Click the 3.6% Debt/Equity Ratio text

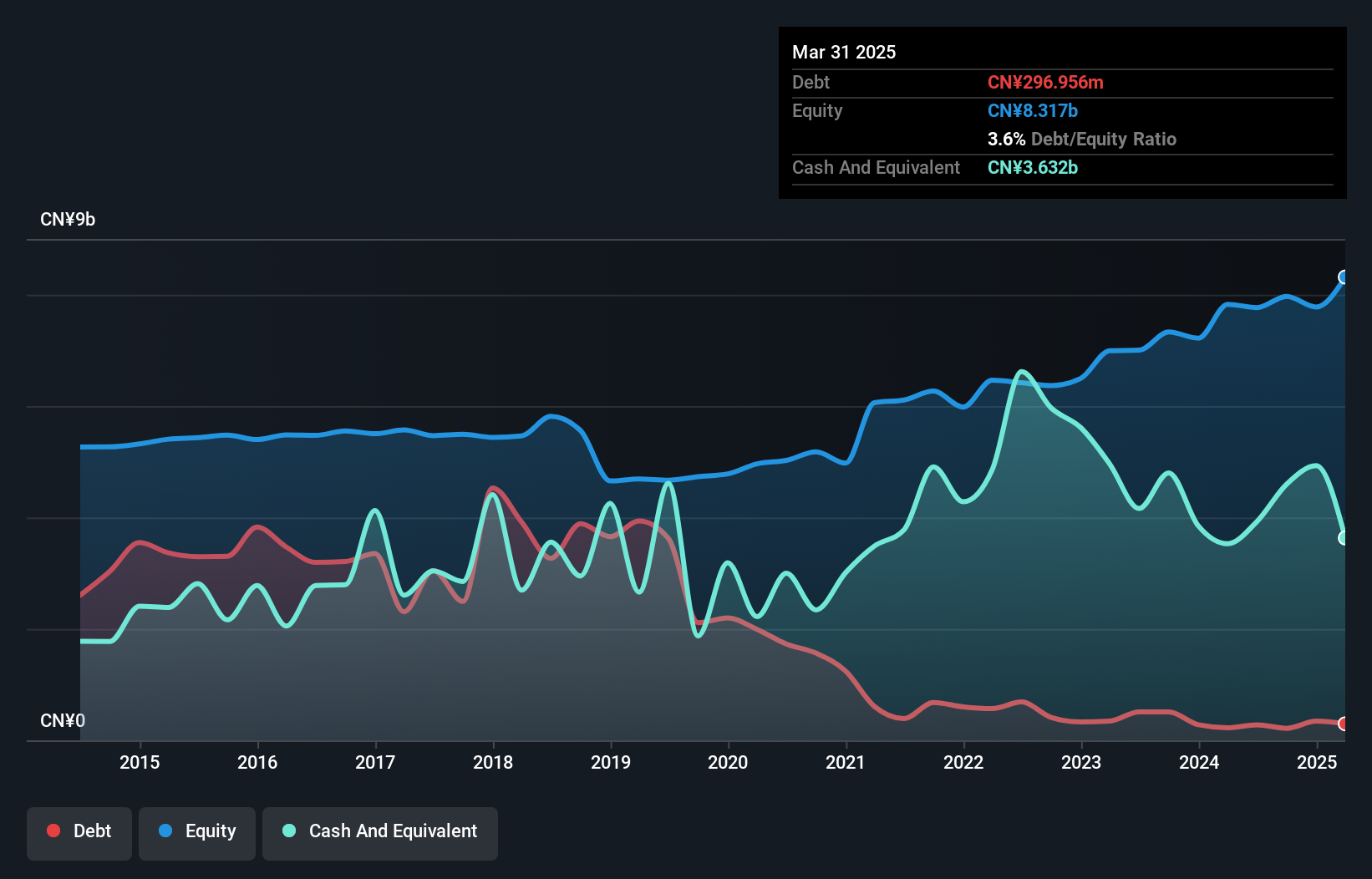click(1082, 139)
